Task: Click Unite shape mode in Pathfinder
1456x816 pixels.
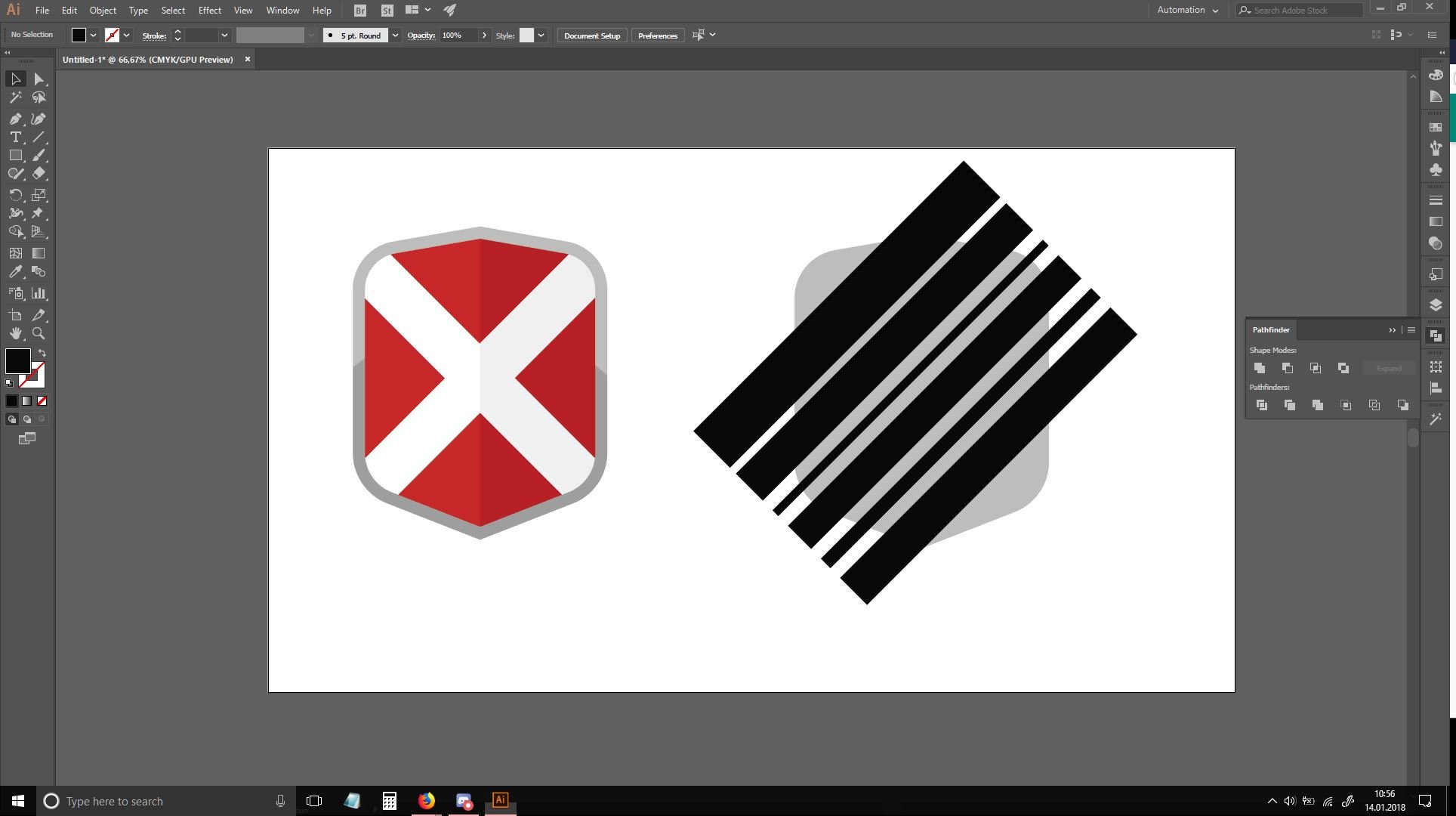Action: point(1260,368)
